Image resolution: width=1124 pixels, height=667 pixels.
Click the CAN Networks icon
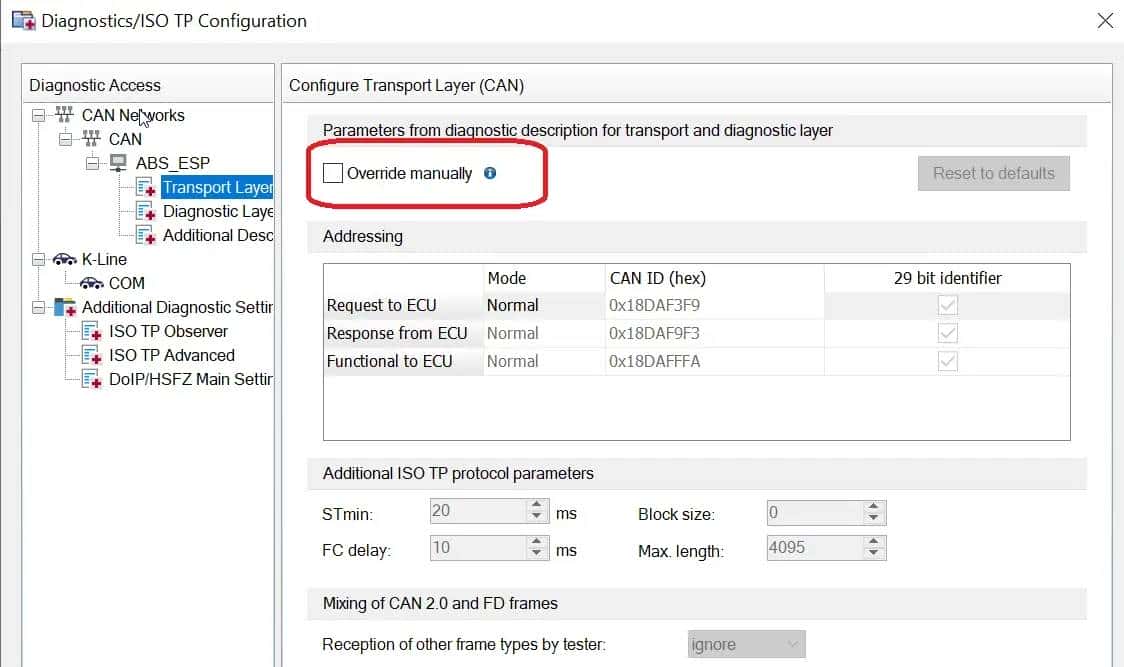click(x=65, y=115)
